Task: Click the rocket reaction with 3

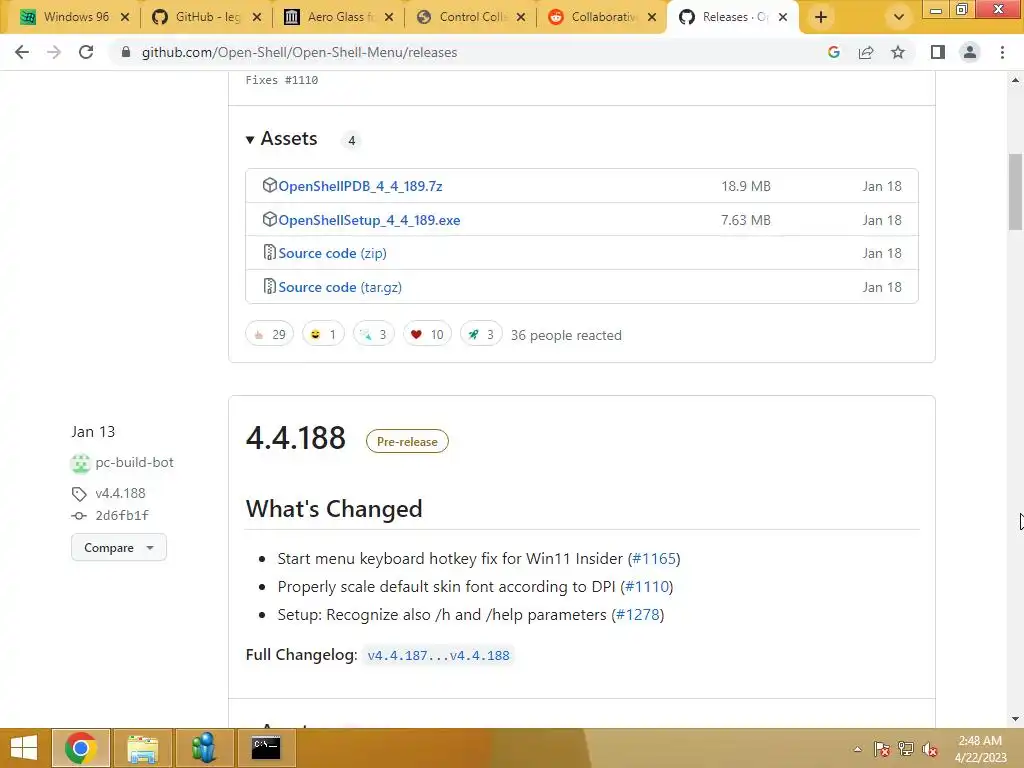Action: point(481,334)
